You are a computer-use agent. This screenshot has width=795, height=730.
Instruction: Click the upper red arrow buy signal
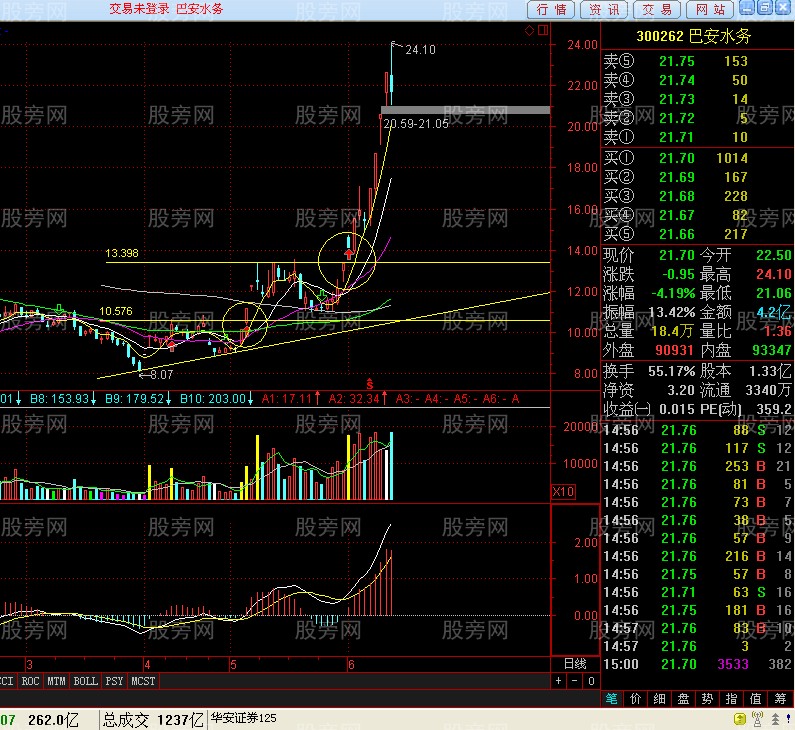pos(348,253)
